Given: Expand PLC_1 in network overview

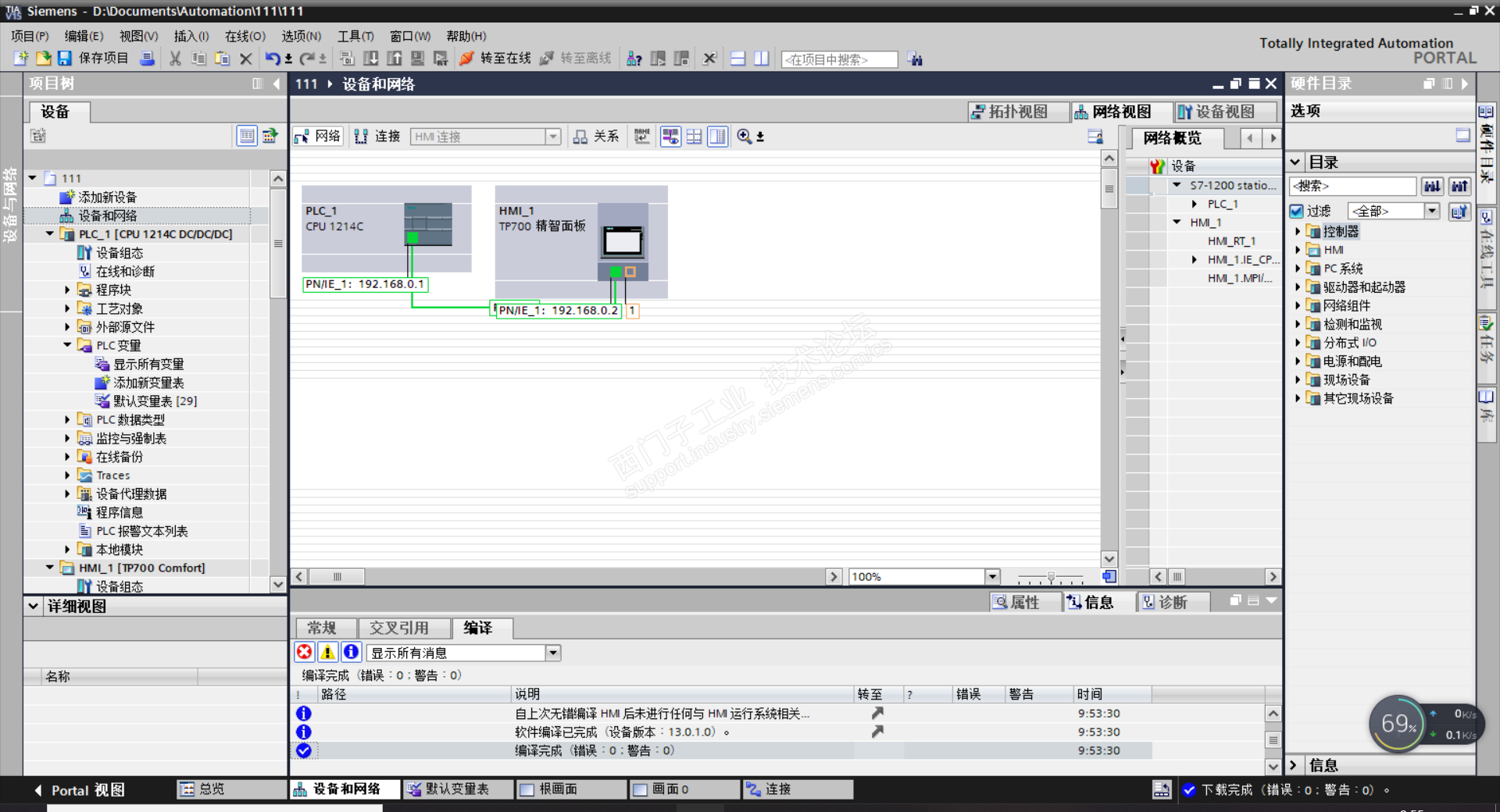Looking at the screenshot, I should pyautogui.click(x=1195, y=204).
